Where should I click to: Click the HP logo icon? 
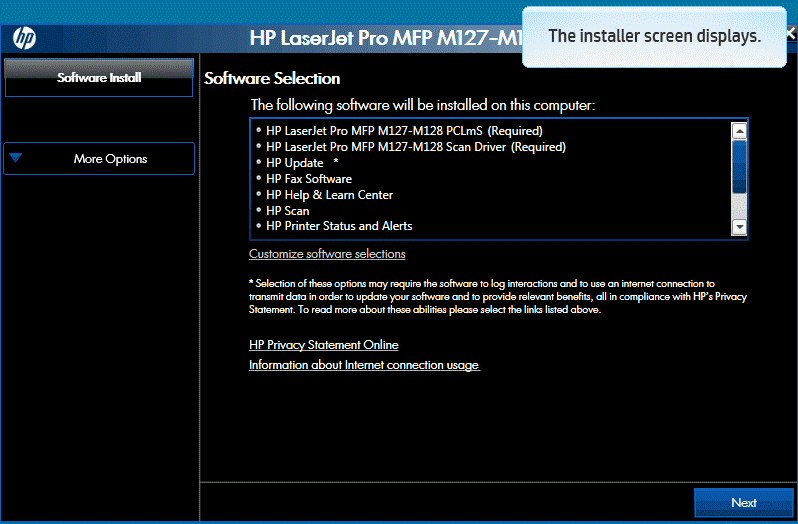tap(24, 38)
